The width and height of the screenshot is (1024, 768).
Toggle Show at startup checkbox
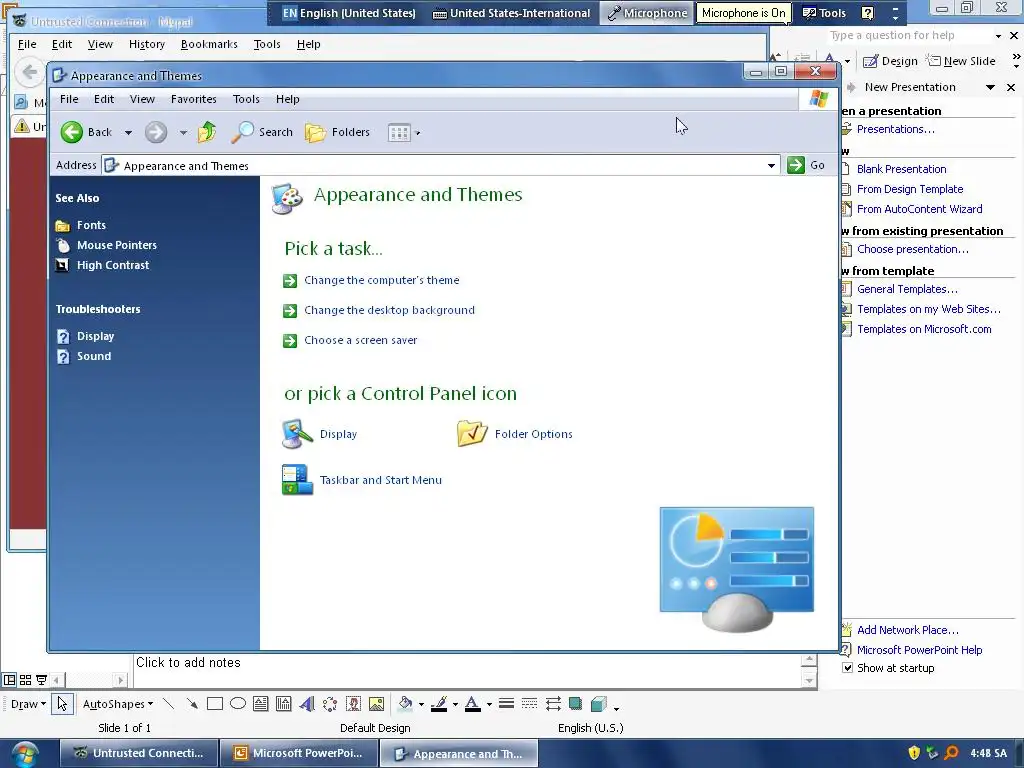coord(848,668)
